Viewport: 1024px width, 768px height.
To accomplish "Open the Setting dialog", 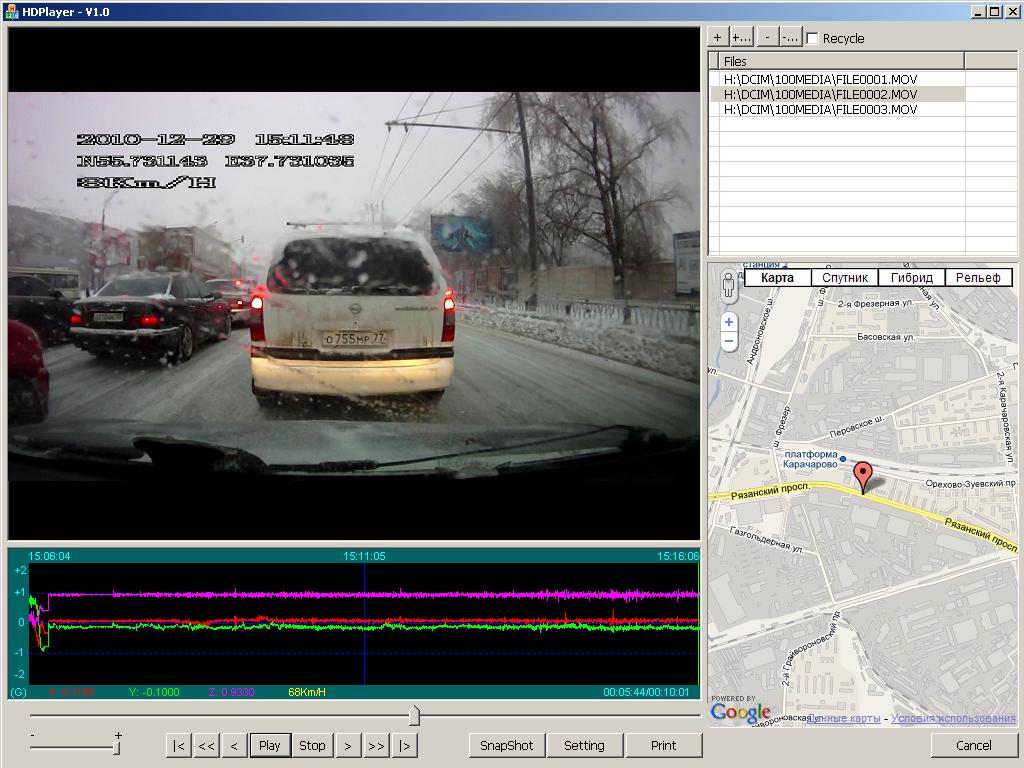I will pos(584,745).
